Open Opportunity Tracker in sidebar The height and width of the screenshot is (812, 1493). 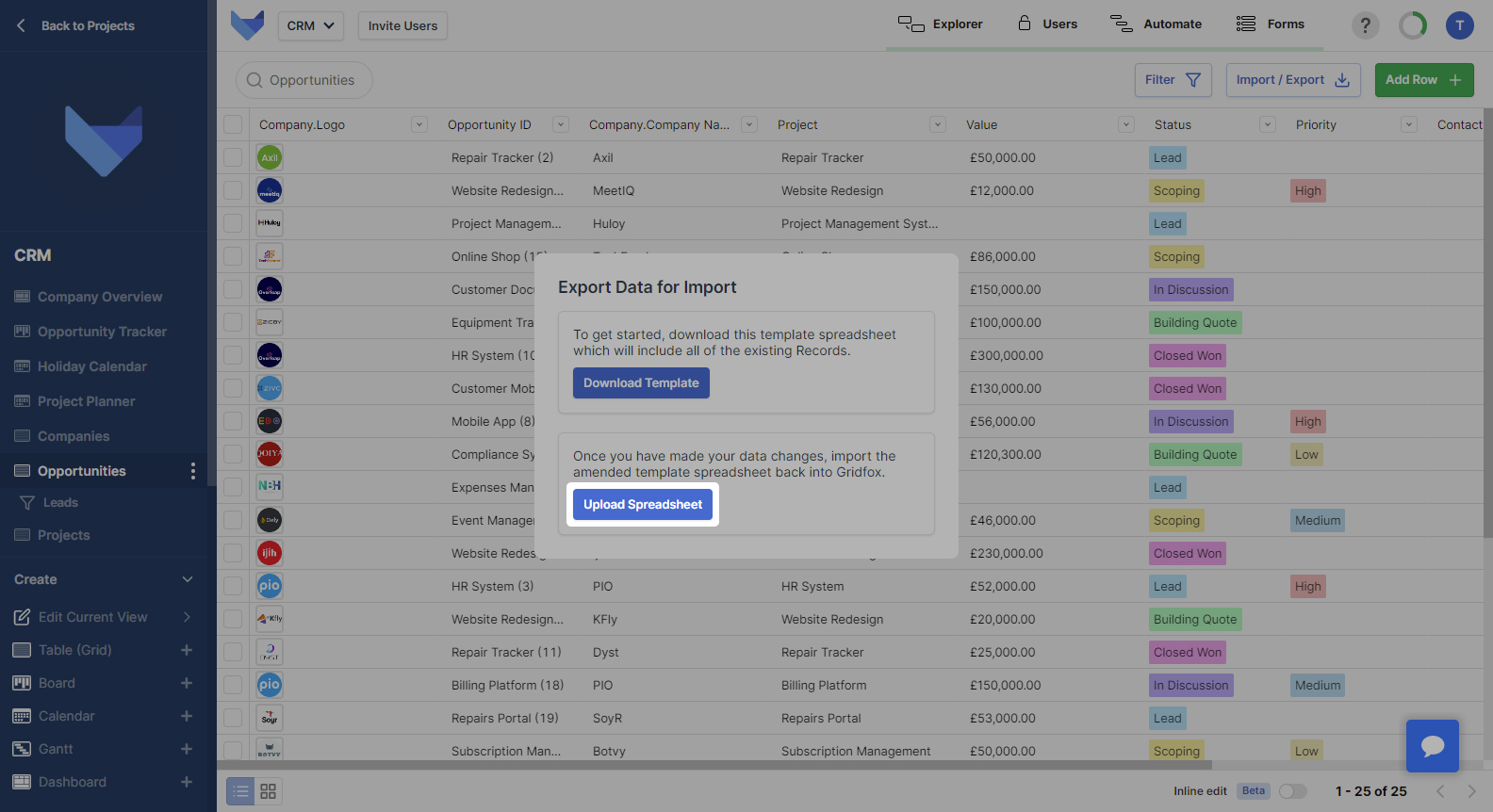[102, 332]
